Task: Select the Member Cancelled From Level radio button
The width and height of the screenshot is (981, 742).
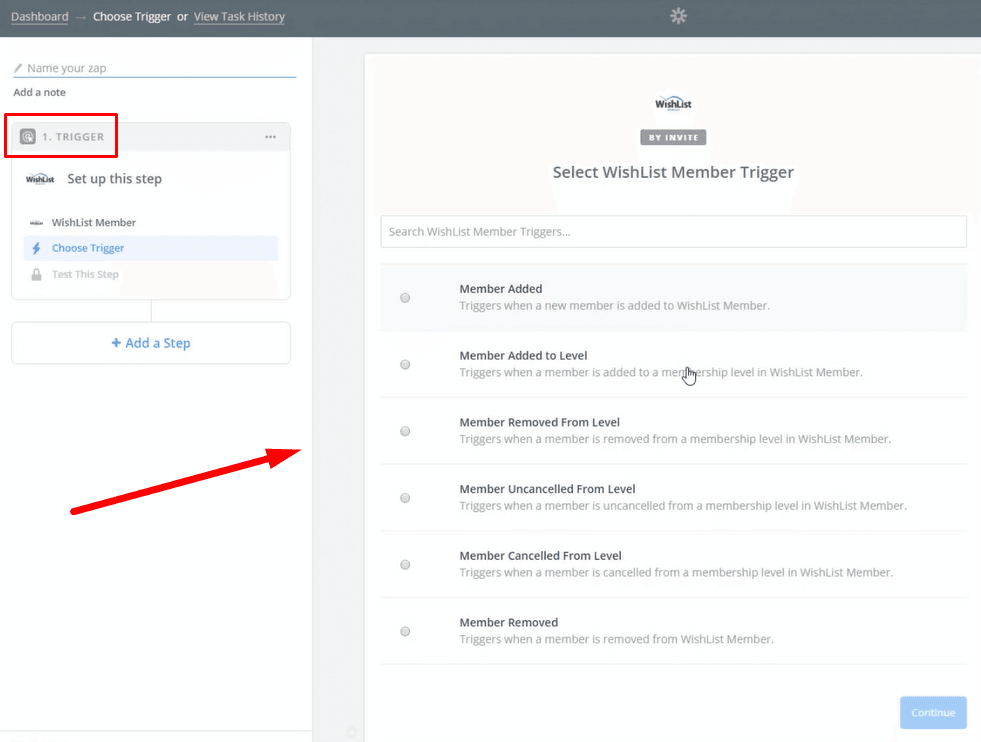Action: pos(405,565)
